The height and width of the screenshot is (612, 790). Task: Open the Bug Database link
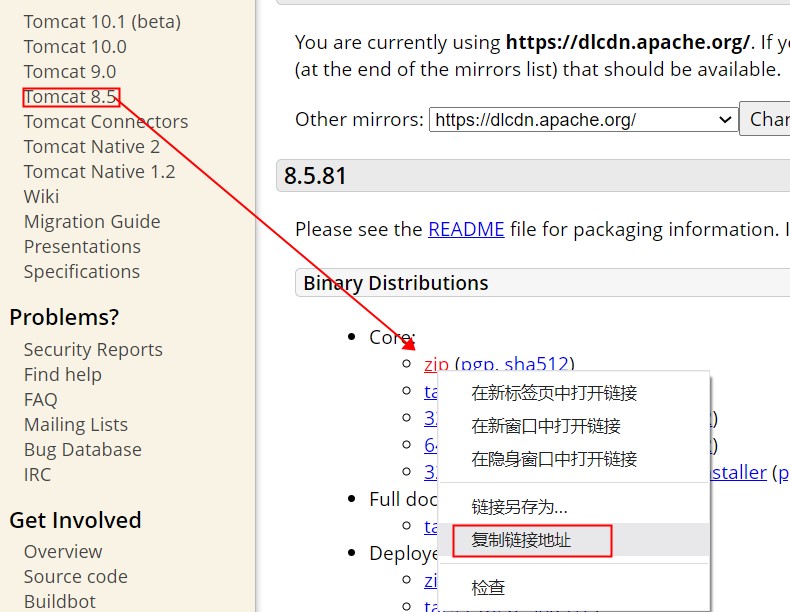[x=82, y=449]
